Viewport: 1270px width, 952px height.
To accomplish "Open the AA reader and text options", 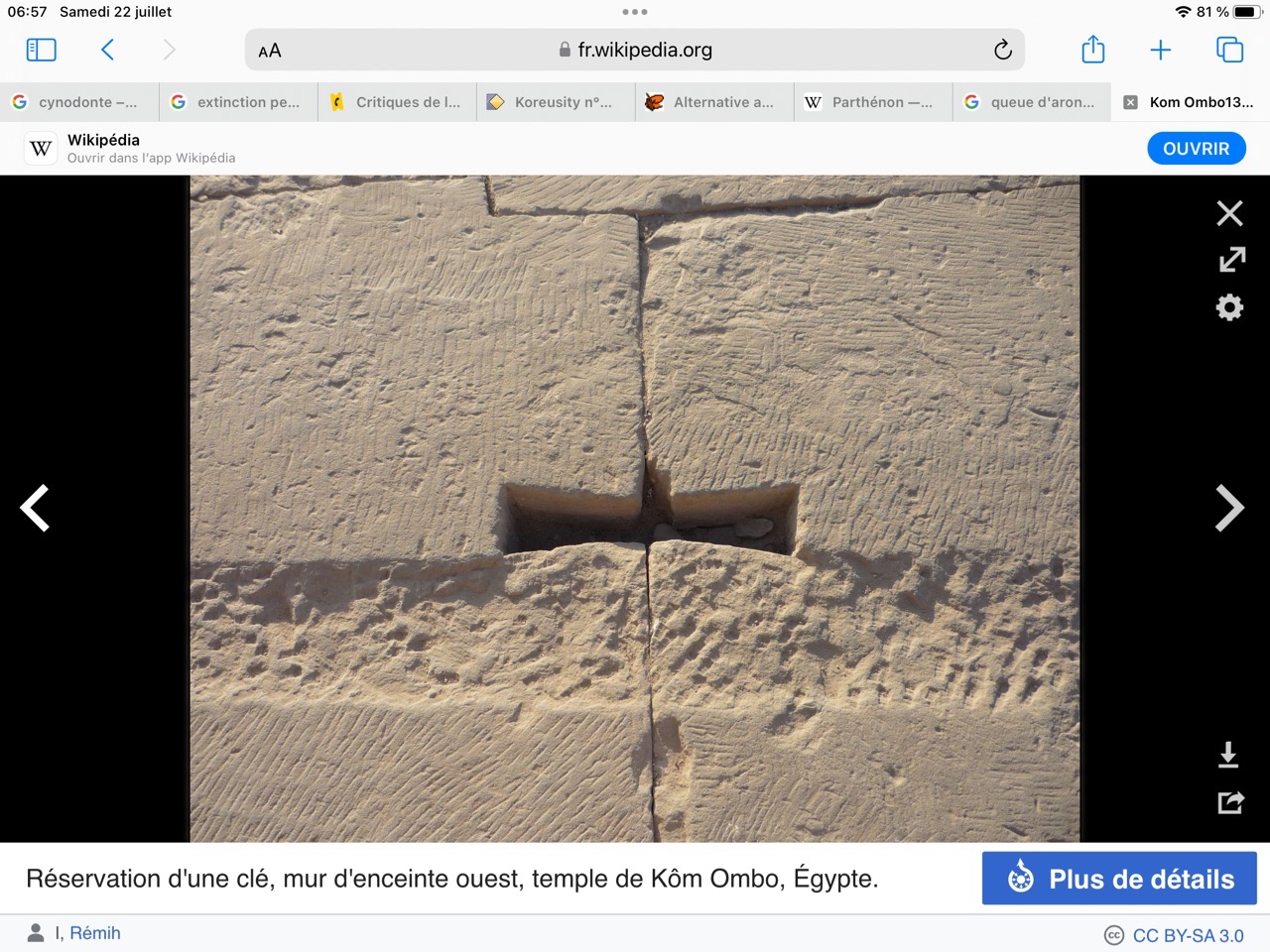I will pyautogui.click(x=270, y=51).
